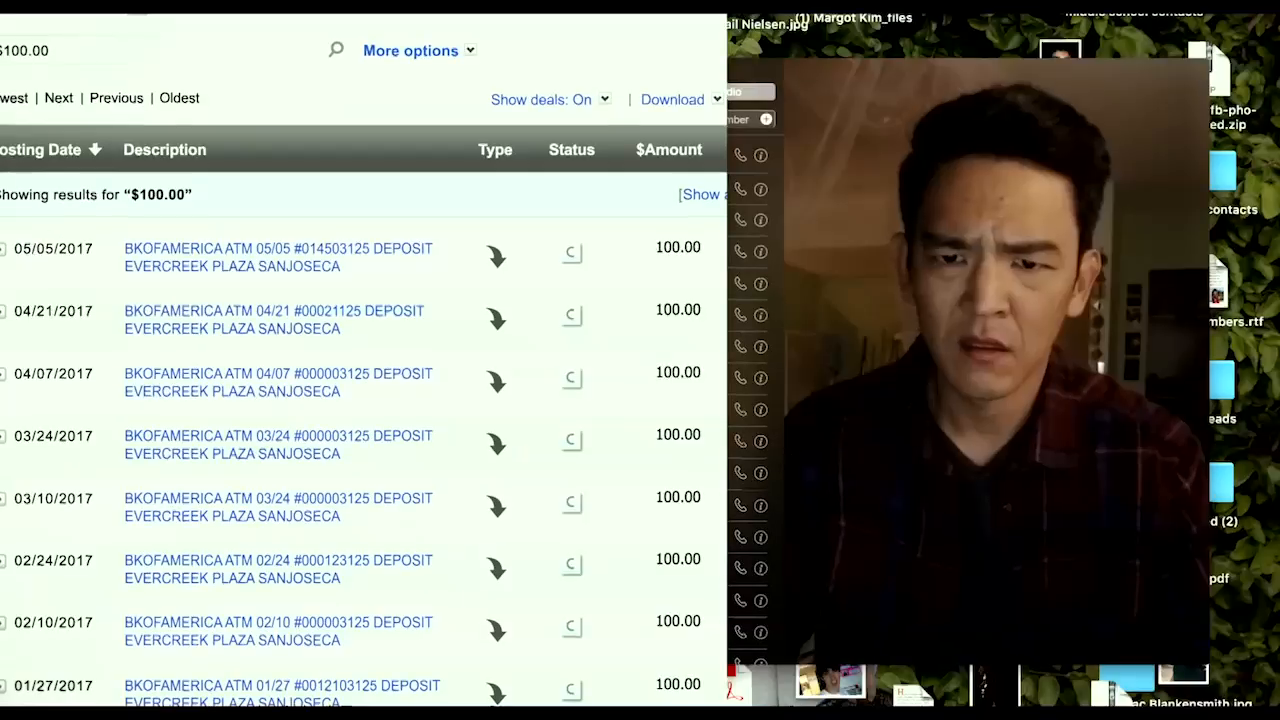
Task: Open the 02/10 #000003125 deposit description link
Action: coord(278,631)
